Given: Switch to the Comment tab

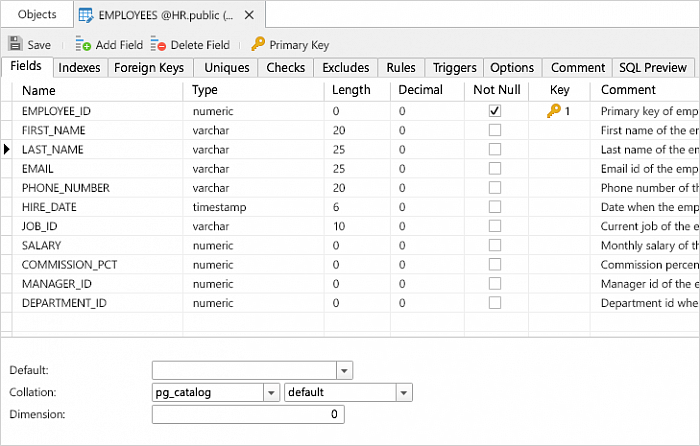Looking at the screenshot, I should (578, 68).
